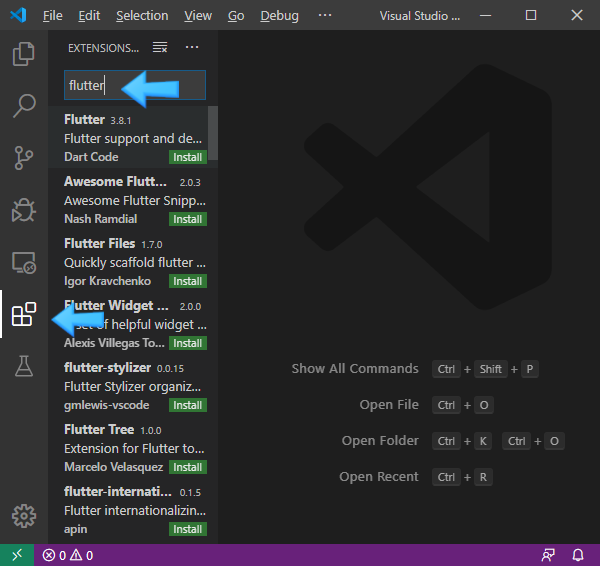The height and width of the screenshot is (566, 600).
Task: Open the Test flask view
Action: coord(24,366)
